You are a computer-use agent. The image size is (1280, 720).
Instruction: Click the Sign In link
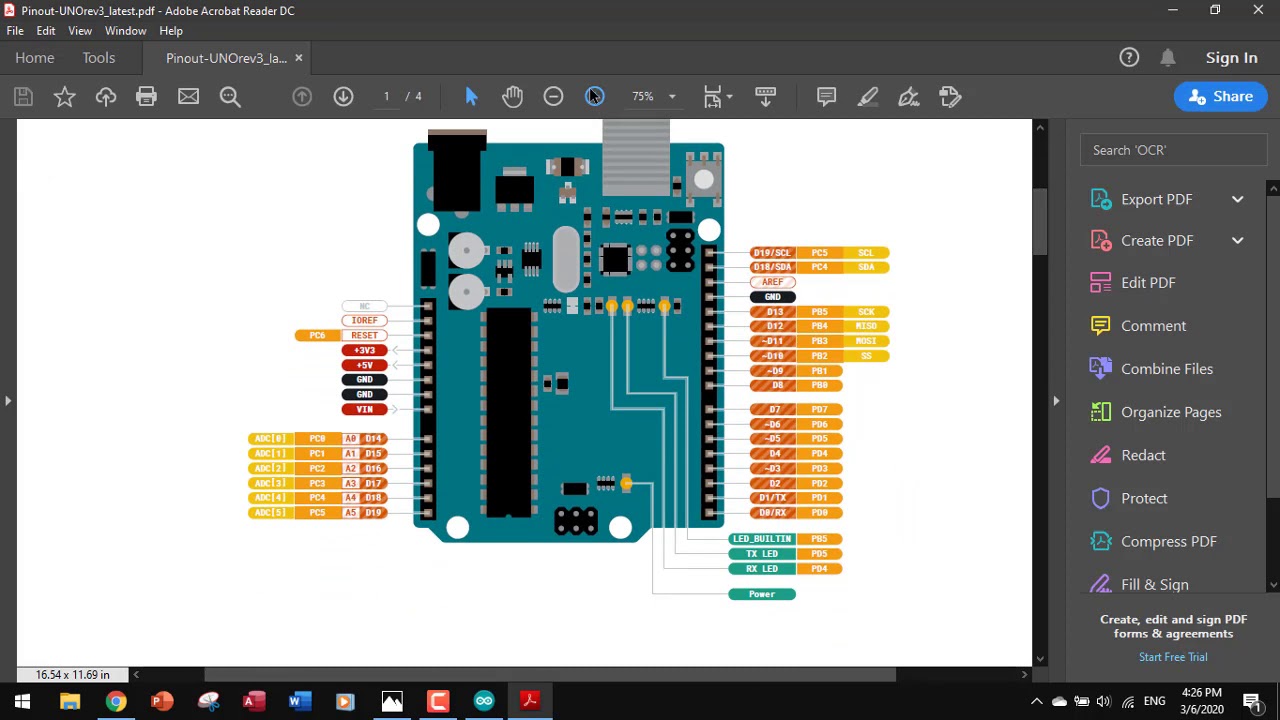(1231, 58)
